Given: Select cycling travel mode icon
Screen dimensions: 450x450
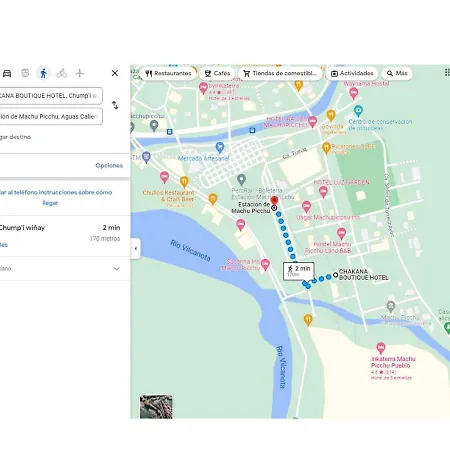Looking at the screenshot, I should click(x=61, y=73).
